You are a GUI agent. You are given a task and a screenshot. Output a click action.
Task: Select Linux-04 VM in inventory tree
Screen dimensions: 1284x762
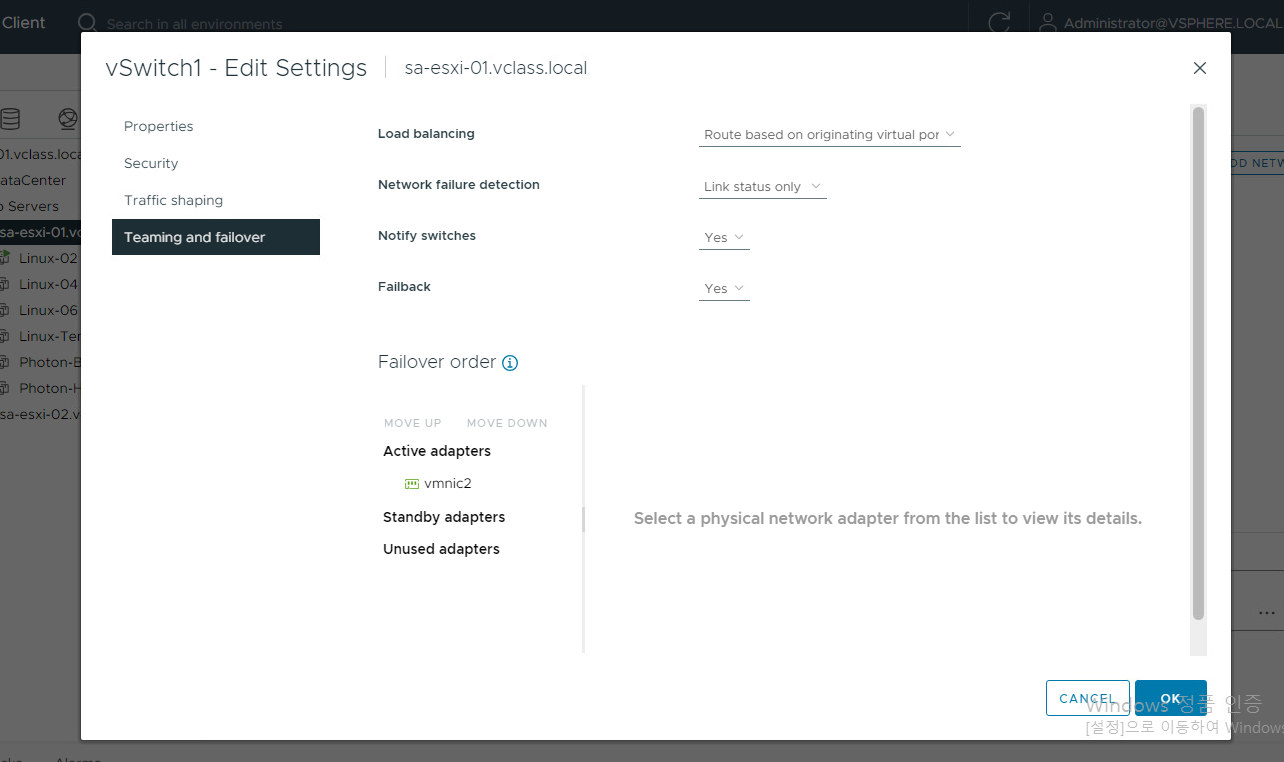click(48, 284)
